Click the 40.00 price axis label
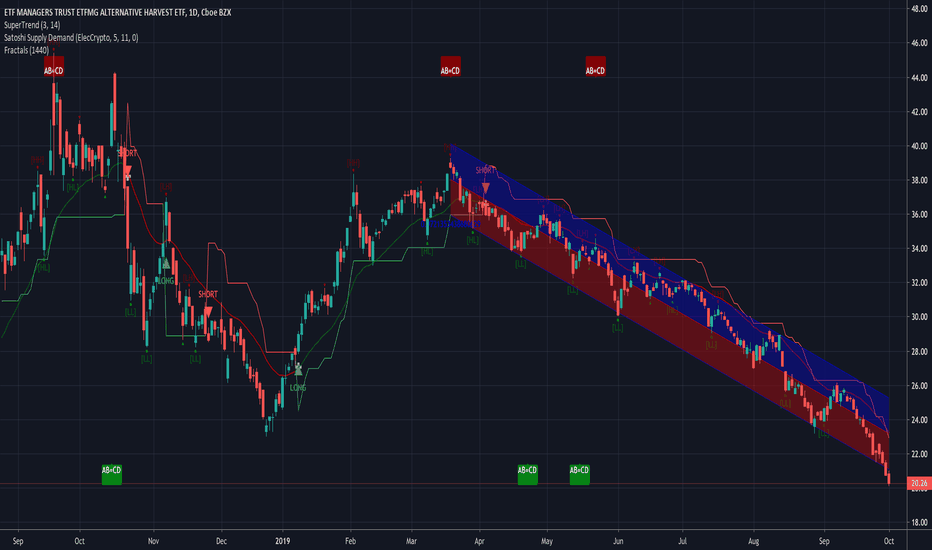The width and height of the screenshot is (932, 550). (x=919, y=146)
